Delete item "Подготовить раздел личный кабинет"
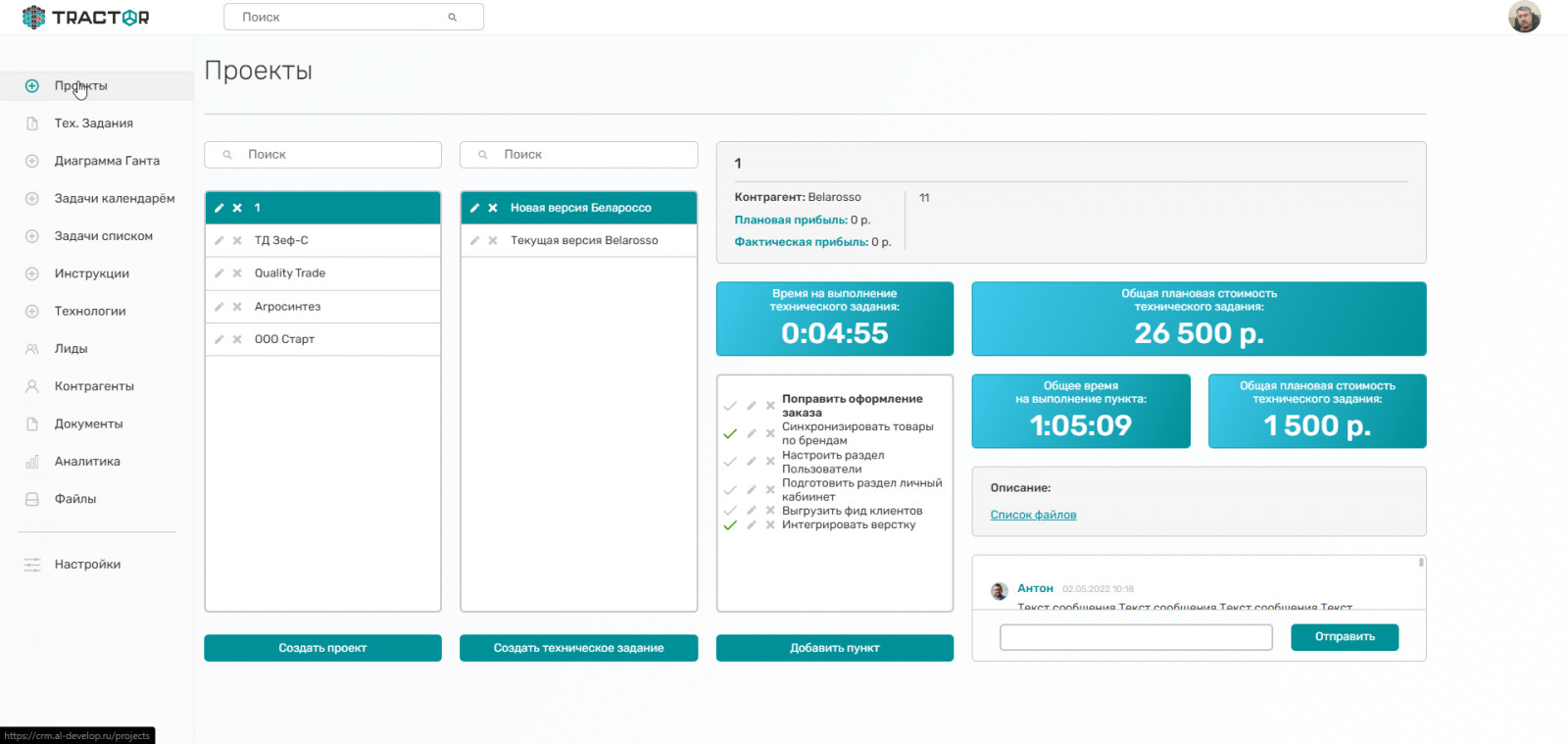Viewport: 1568px width, 744px height. 770,490
